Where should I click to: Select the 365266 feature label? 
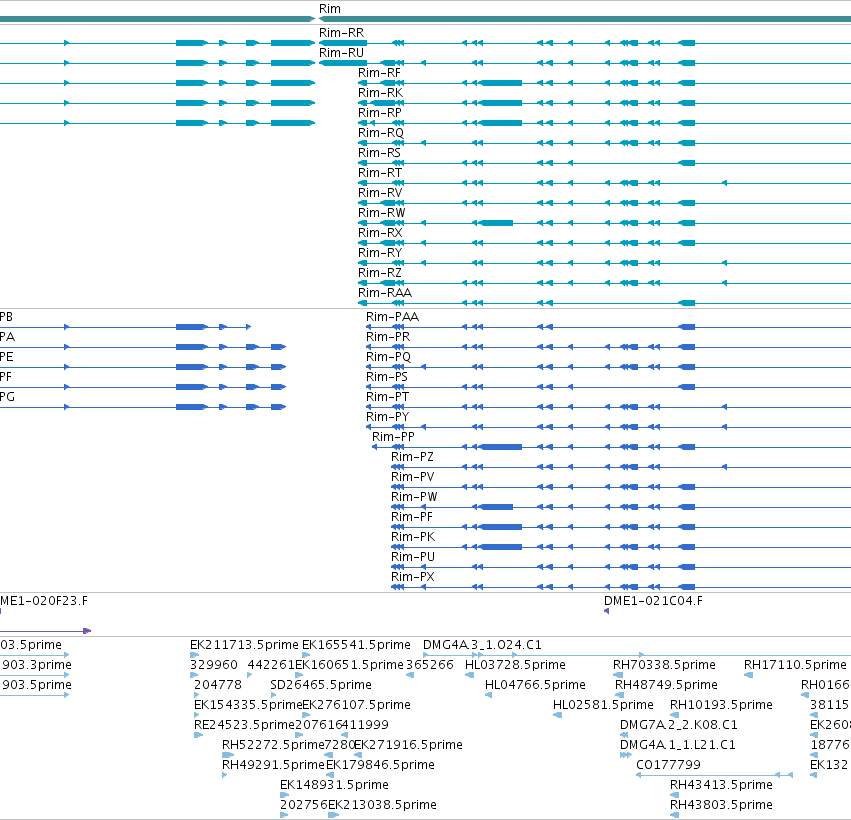430,665
